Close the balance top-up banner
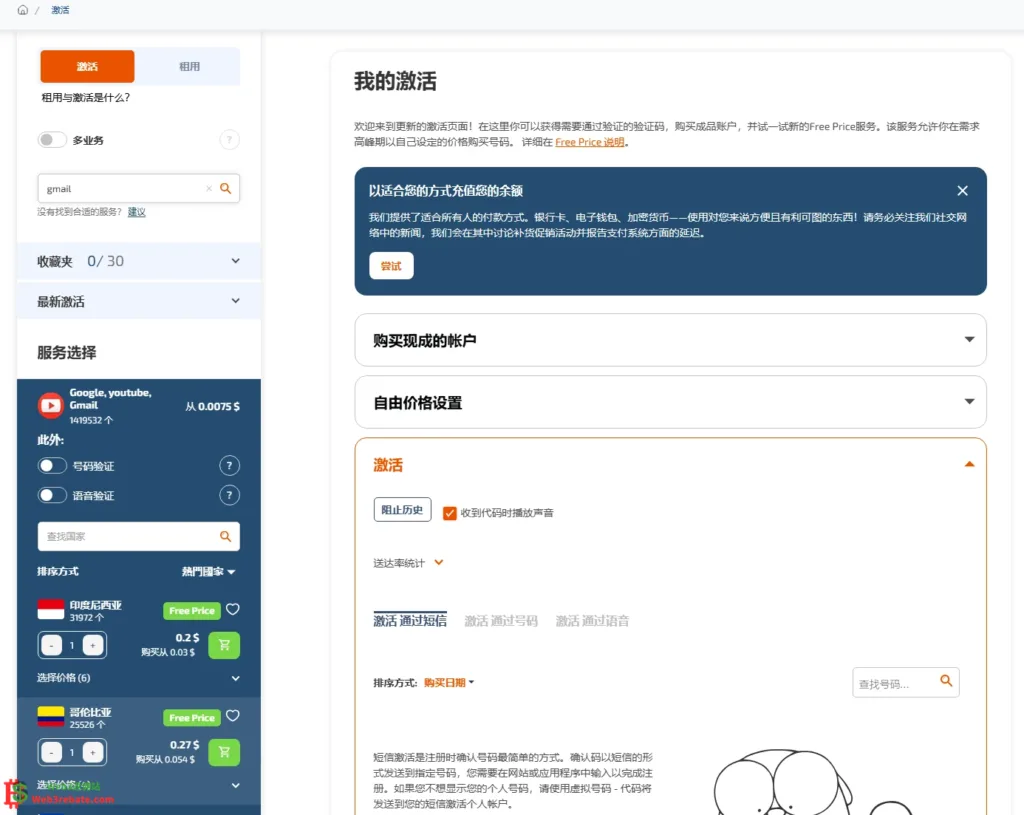 962,191
